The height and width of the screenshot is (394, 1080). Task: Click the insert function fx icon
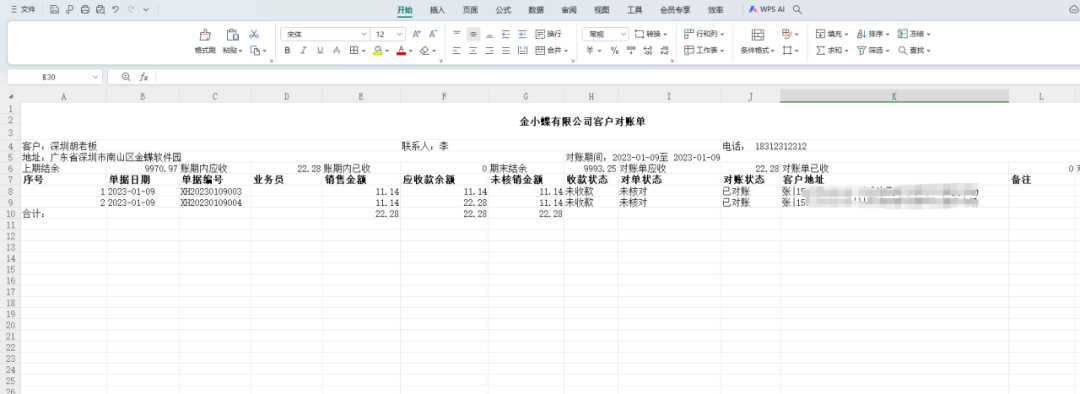coord(144,77)
